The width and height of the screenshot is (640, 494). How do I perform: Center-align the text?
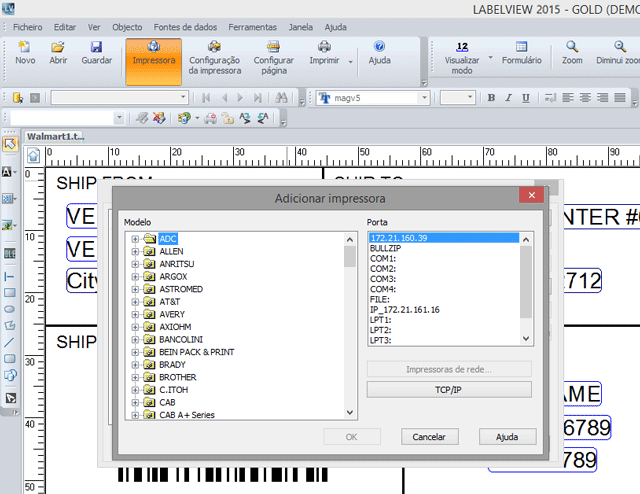point(585,98)
